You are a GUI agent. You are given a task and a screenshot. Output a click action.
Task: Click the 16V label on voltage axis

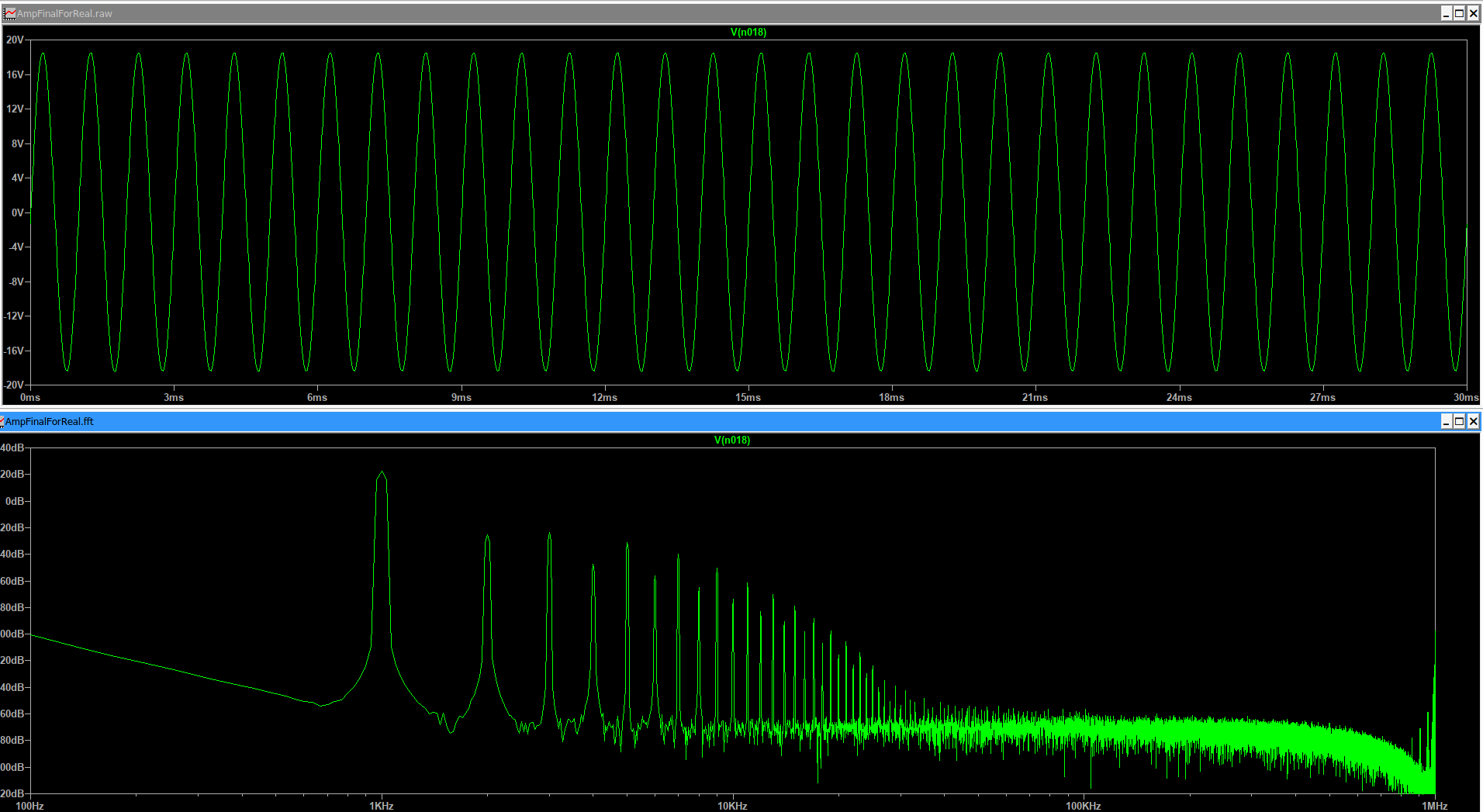(x=16, y=74)
